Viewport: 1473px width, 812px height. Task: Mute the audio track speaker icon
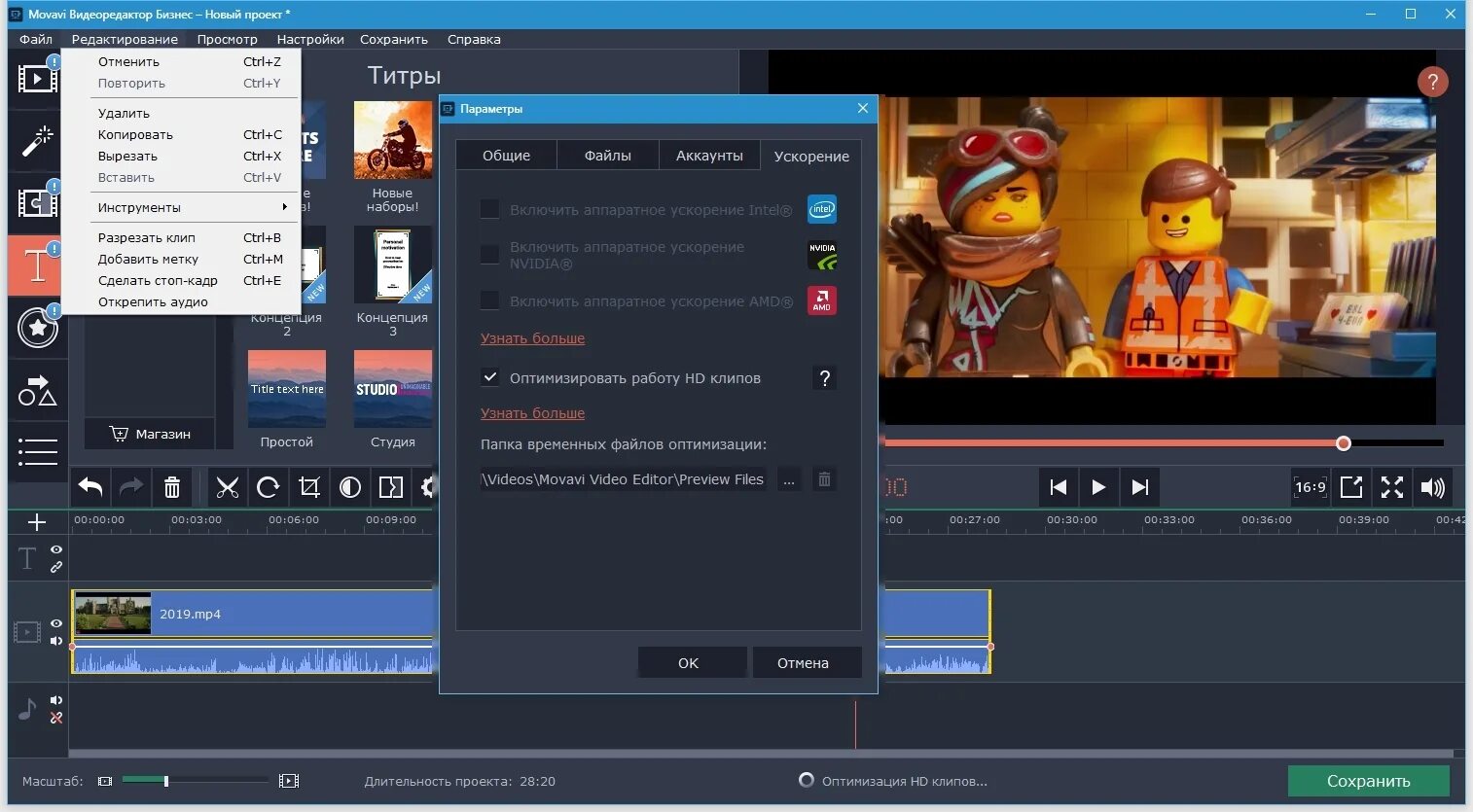56,700
